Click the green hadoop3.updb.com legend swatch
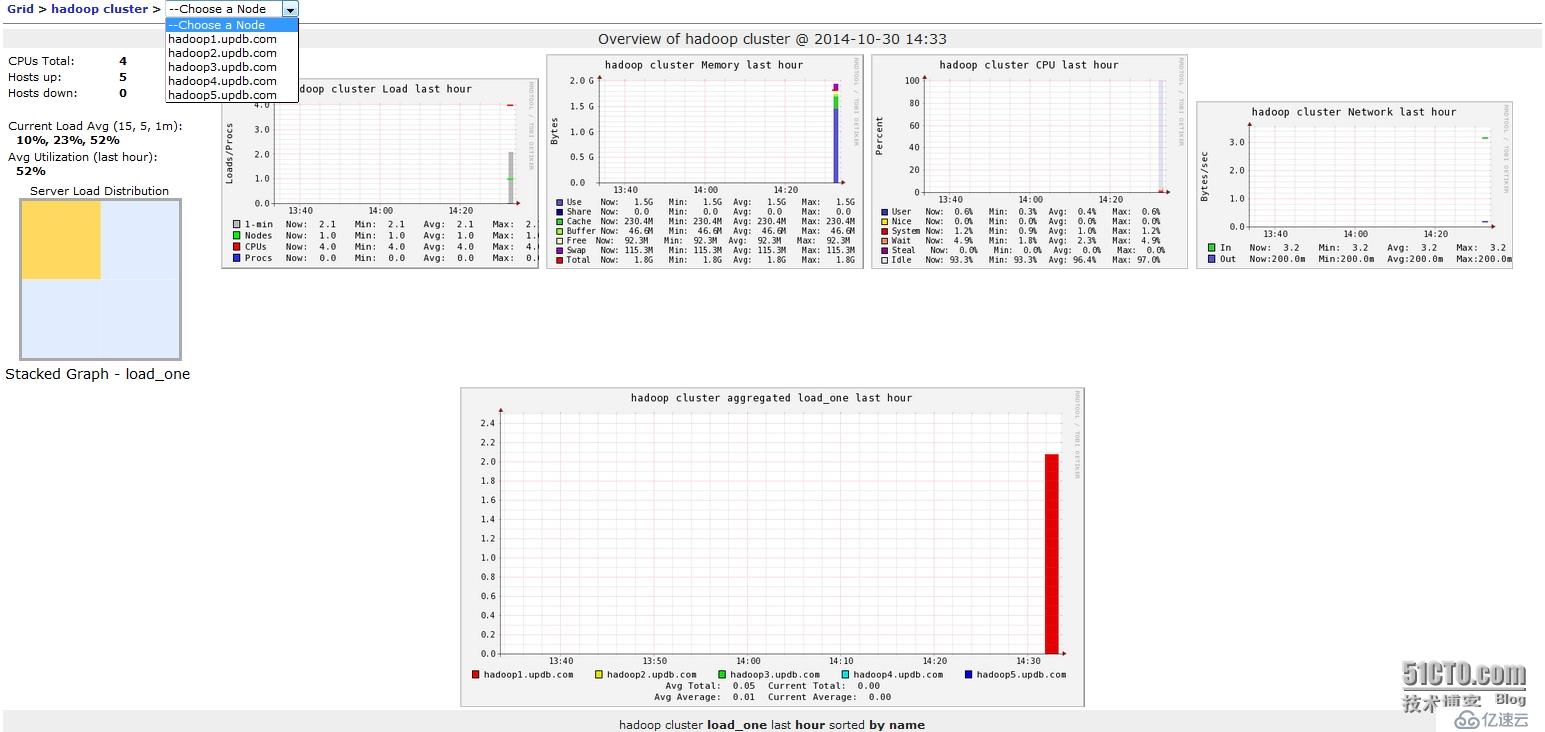This screenshot has height=732, width=1545. tap(722, 675)
